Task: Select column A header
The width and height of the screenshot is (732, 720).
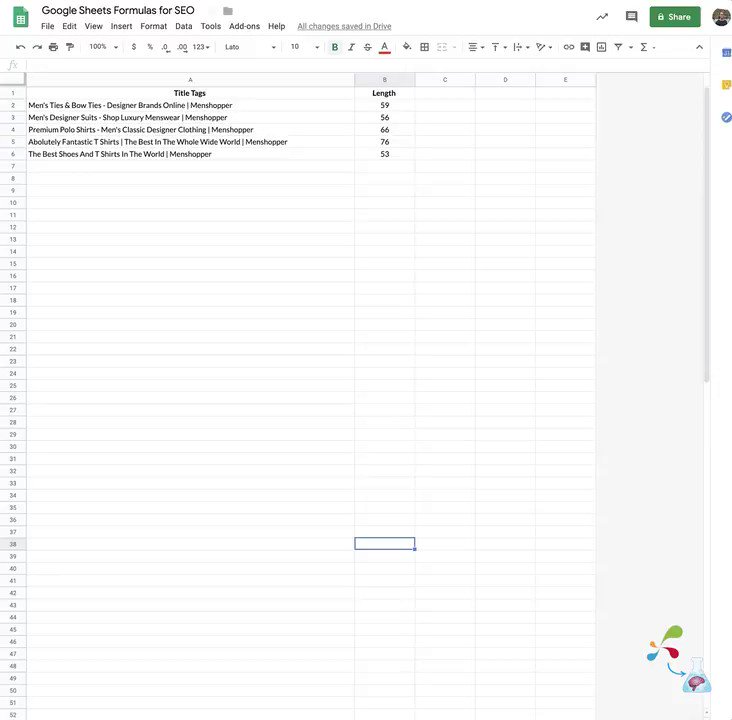Action: 190,80
